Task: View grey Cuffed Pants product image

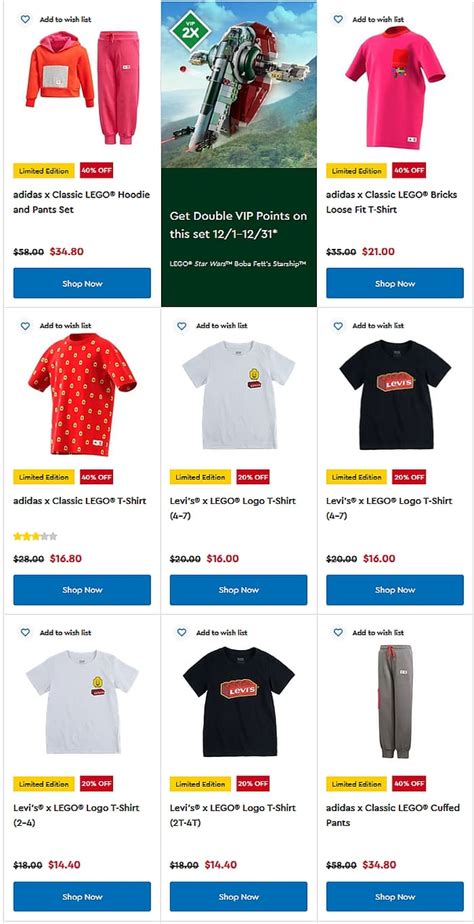Action: tap(395, 701)
